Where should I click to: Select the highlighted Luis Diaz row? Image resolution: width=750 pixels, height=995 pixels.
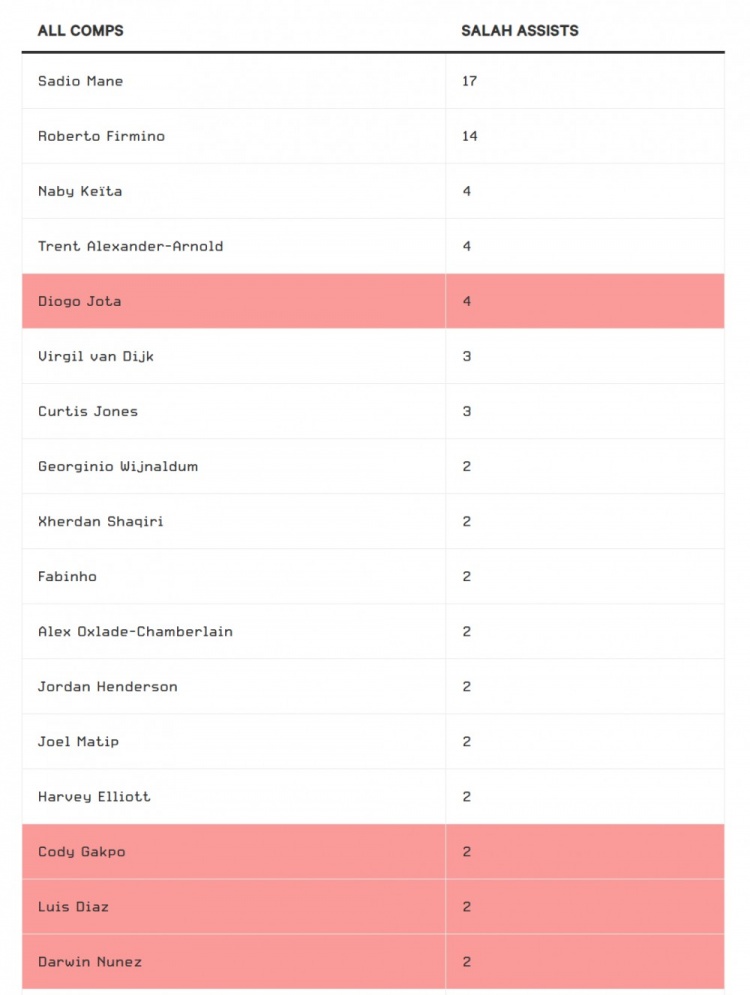73,906
